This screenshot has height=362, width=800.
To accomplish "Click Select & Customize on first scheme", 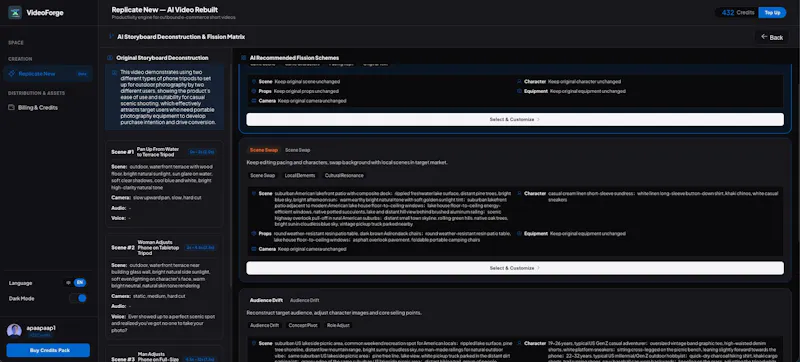I will coord(515,119).
